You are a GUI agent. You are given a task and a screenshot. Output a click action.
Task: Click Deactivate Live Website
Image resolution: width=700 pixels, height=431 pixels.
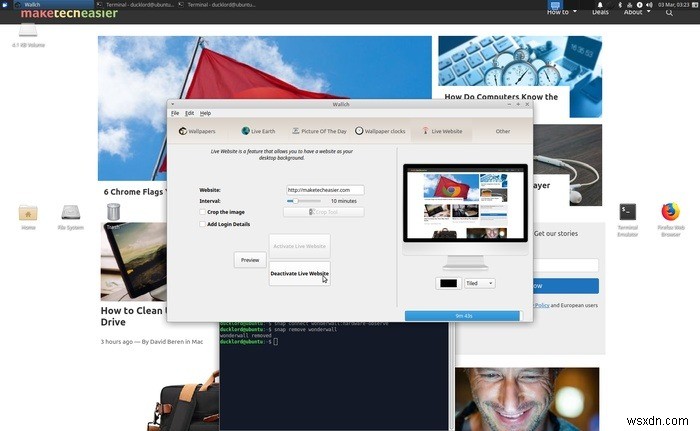coord(300,273)
